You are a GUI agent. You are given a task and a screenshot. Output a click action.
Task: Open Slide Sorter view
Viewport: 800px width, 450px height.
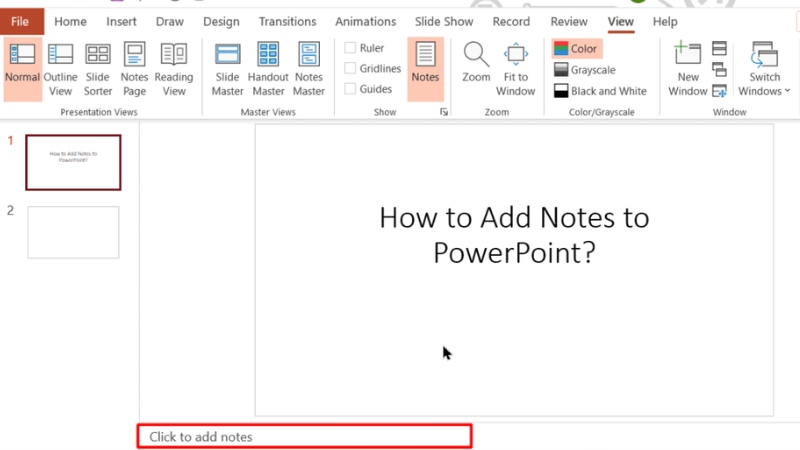pos(97,69)
